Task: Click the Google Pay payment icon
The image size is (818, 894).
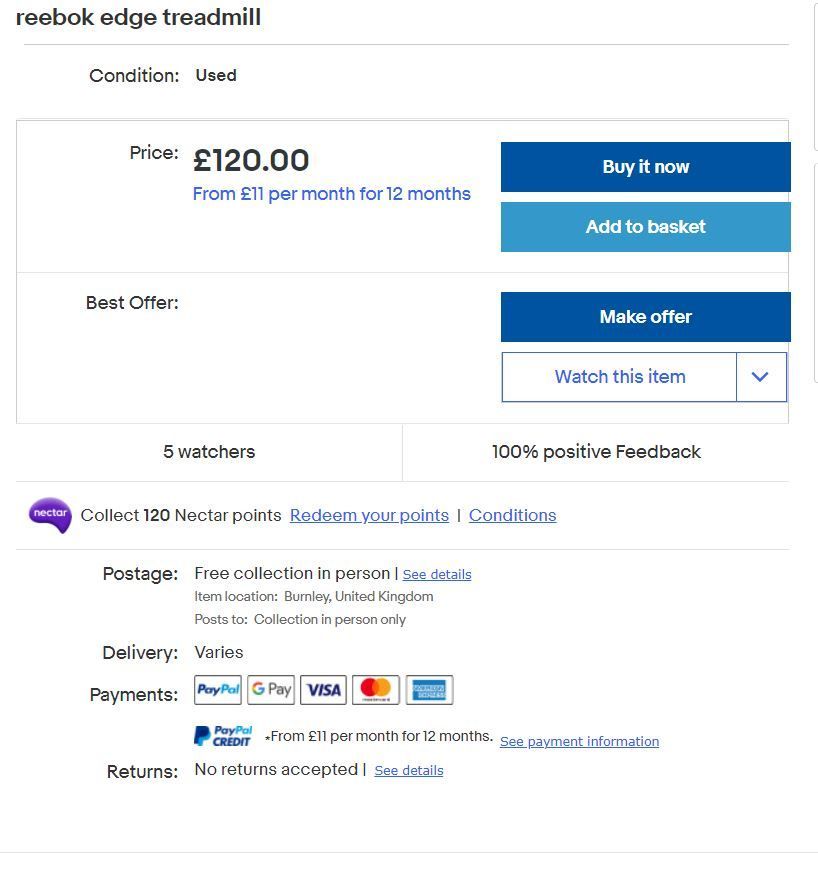Action: pyautogui.click(x=271, y=690)
